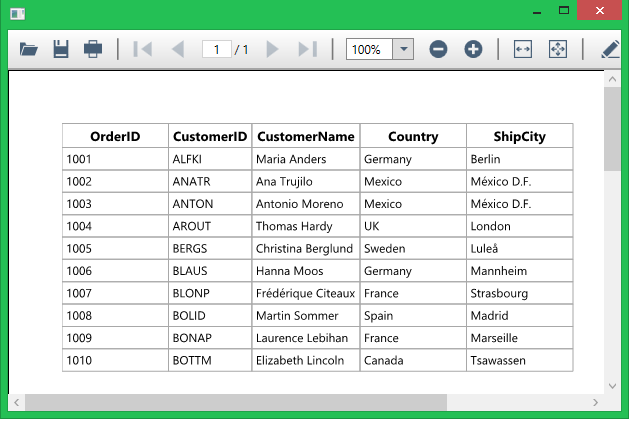This screenshot has height=421, width=629.
Task: Click the AROUT customer ID cell
Action: tap(210, 226)
